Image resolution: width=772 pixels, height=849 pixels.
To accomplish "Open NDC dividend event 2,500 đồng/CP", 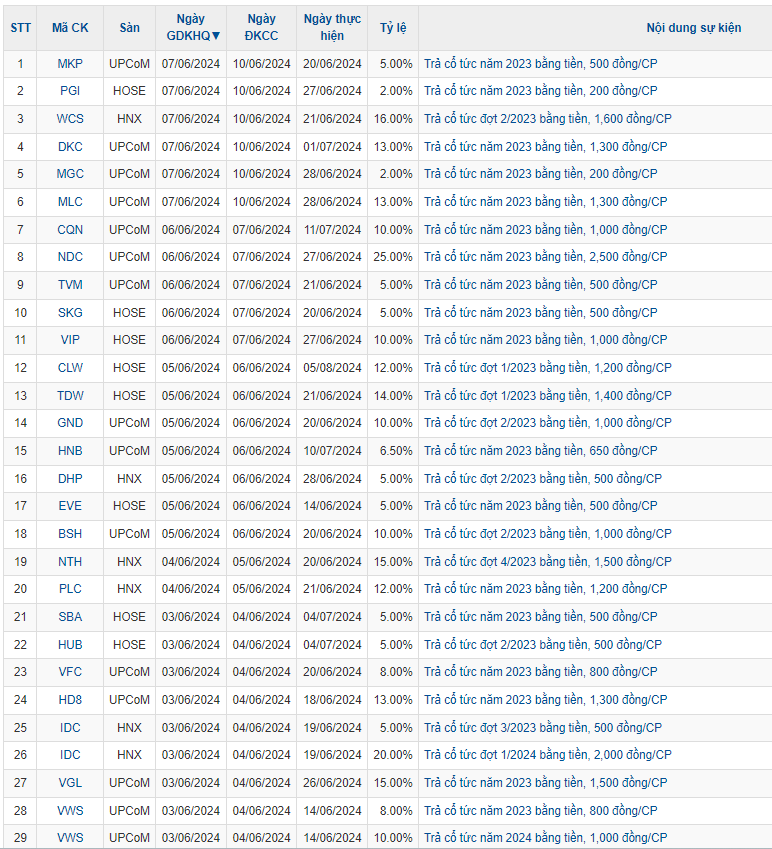I will (547, 257).
